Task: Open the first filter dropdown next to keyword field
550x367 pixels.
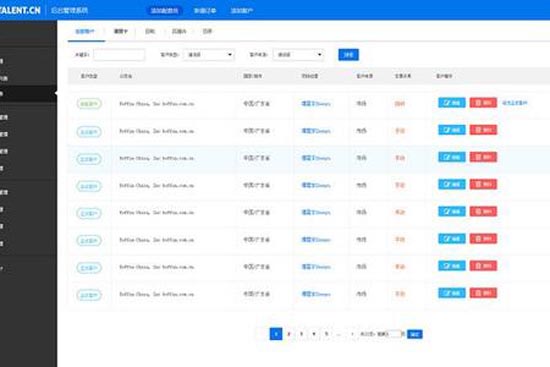Action: [209, 55]
